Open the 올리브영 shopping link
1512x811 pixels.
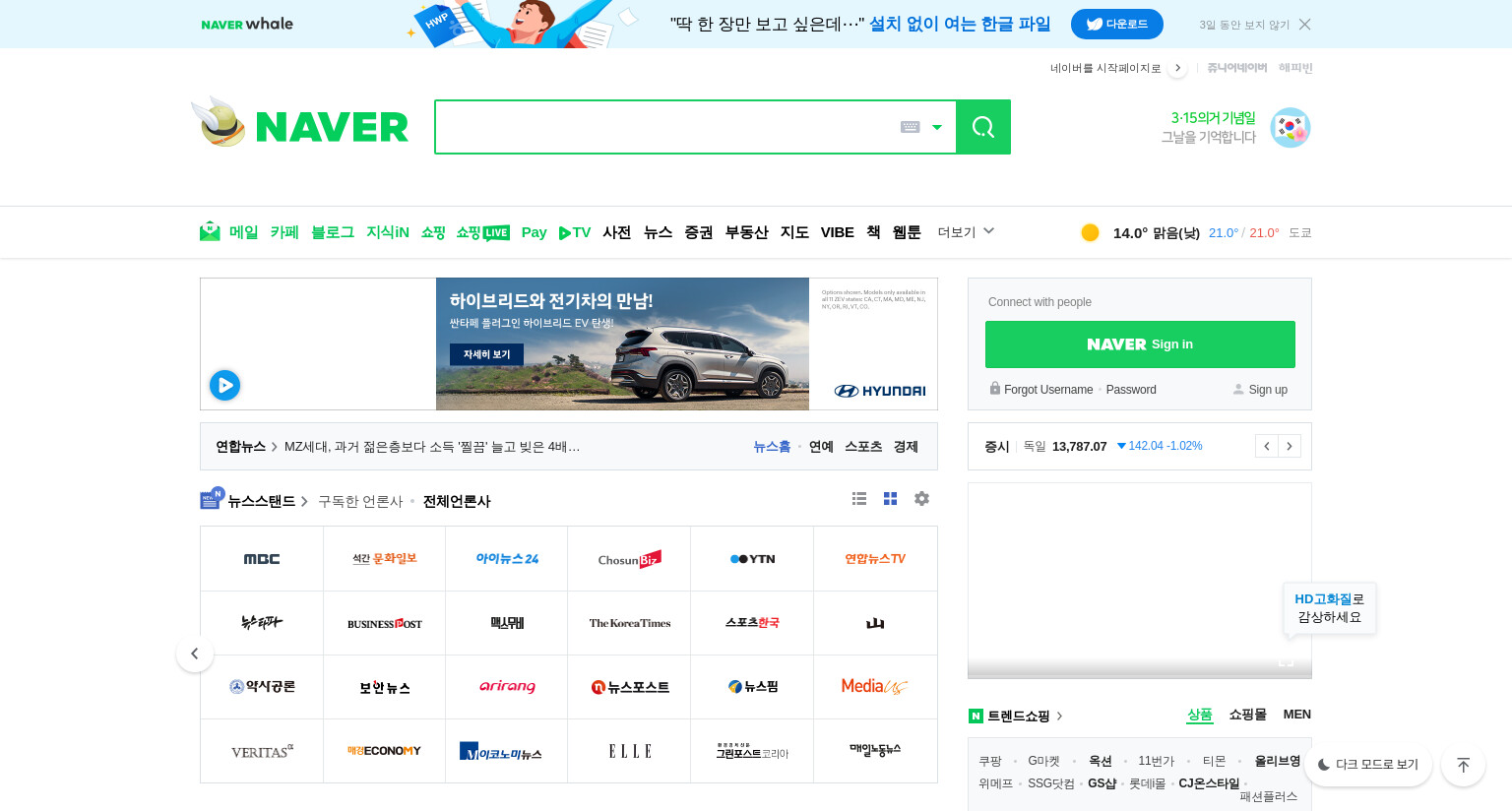(1277, 761)
